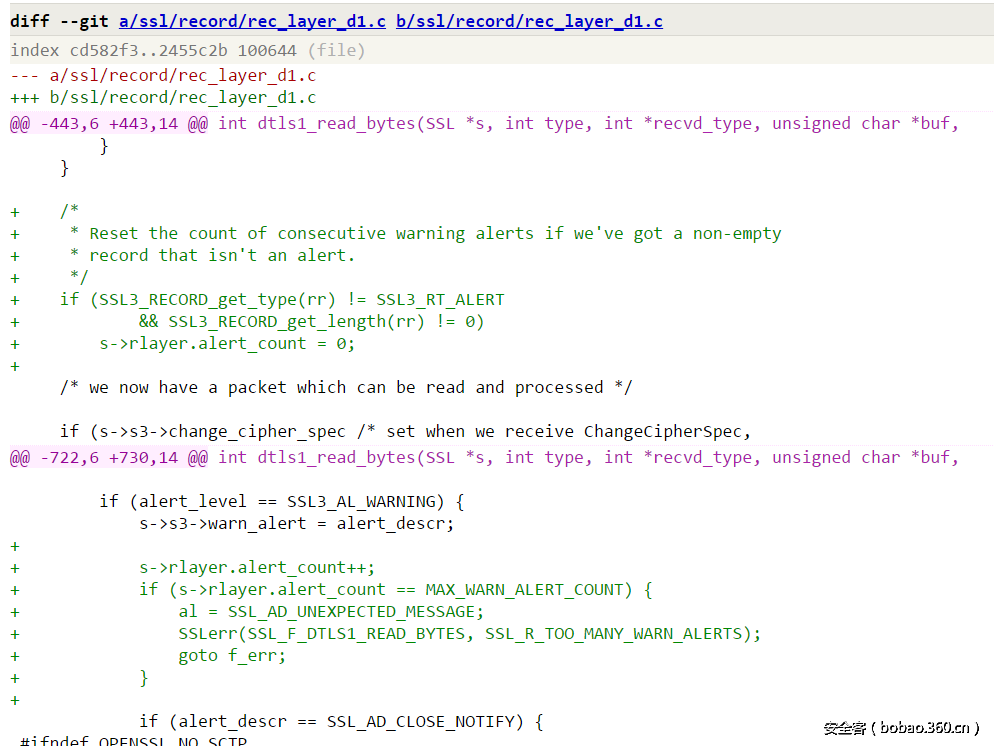Open the b/ssl/record/rec_layer_d1.c file link

pos(529,21)
